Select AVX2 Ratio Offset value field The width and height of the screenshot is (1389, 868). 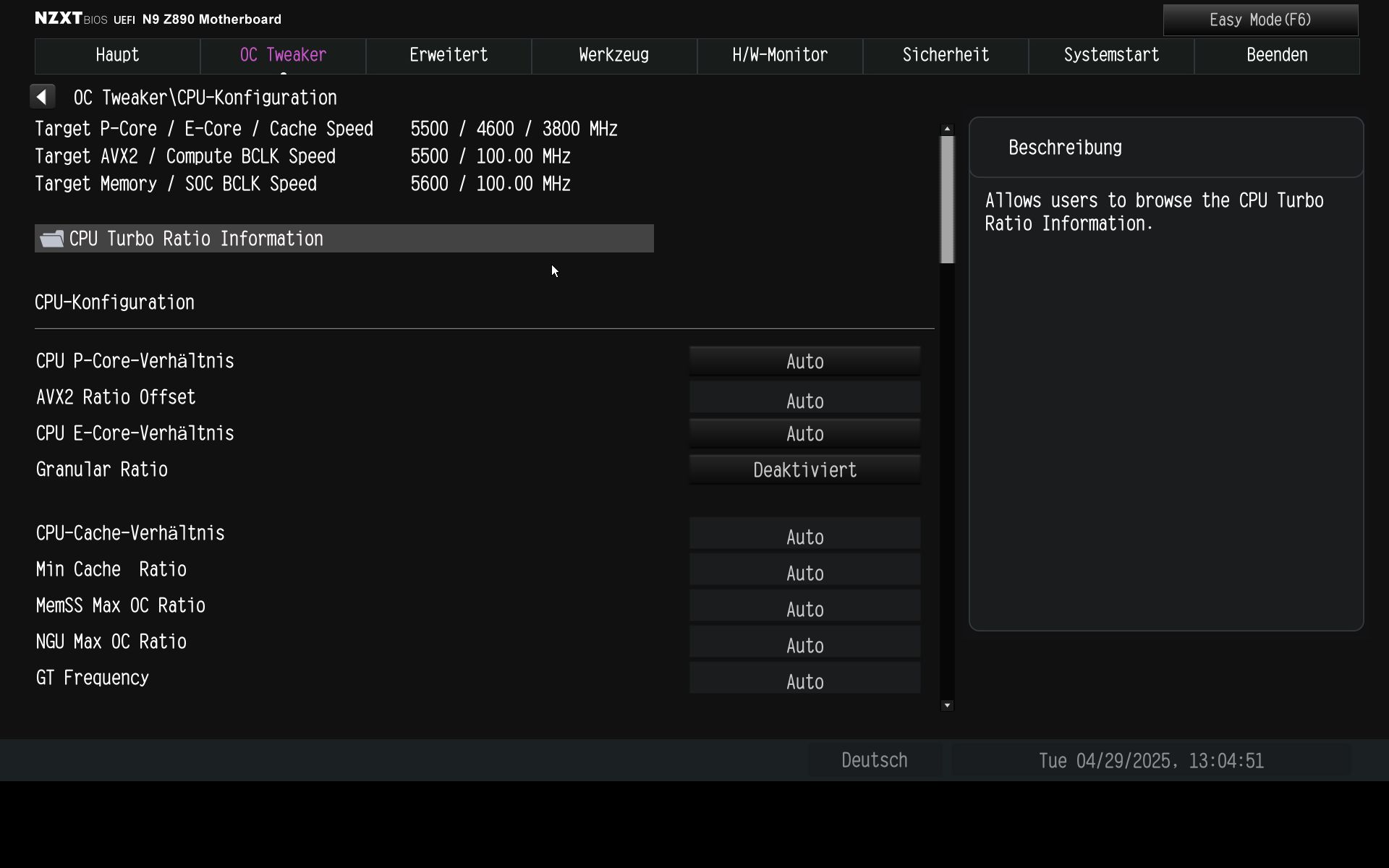coord(804,399)
